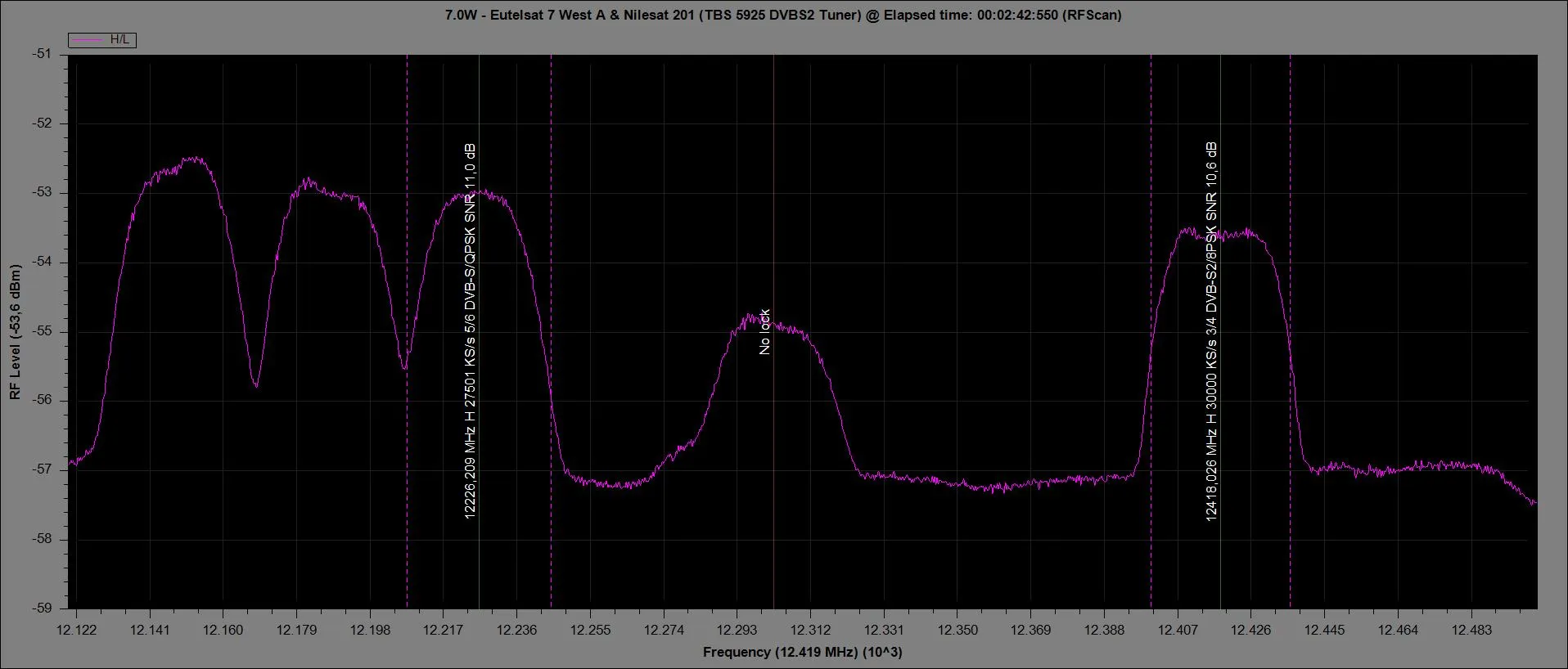Click the 12.160 frequency tick label
Screen dimensions: 1568x669
[223, 630]
